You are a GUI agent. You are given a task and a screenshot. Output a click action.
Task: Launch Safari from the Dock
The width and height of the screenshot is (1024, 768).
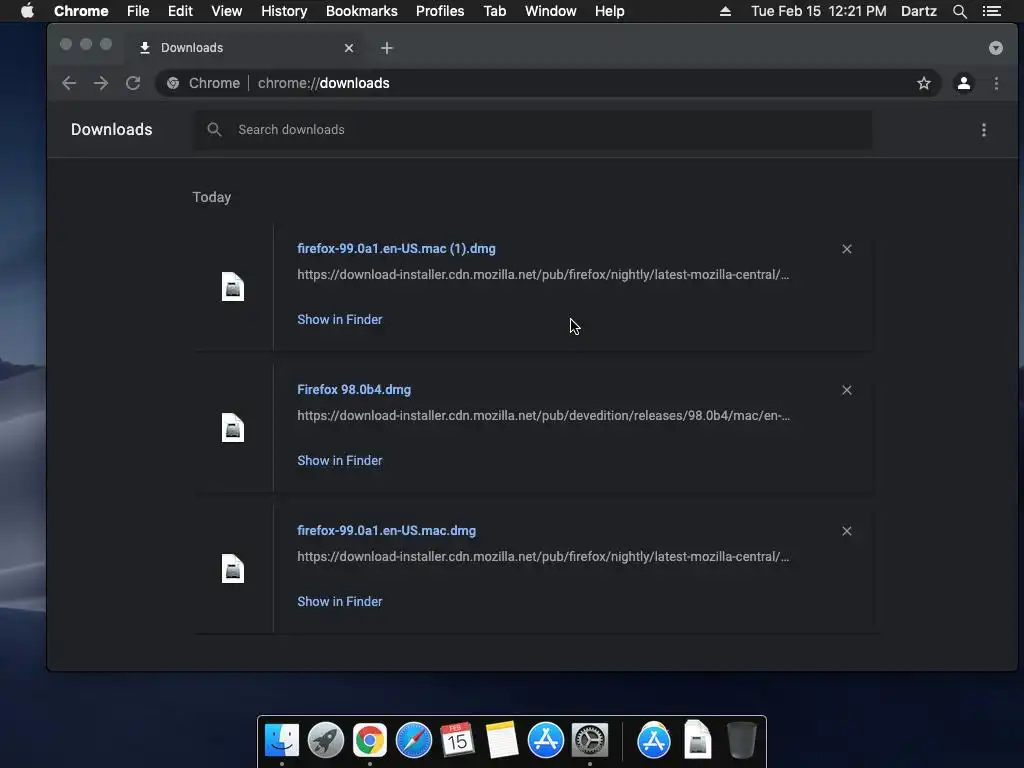point(413,740)
